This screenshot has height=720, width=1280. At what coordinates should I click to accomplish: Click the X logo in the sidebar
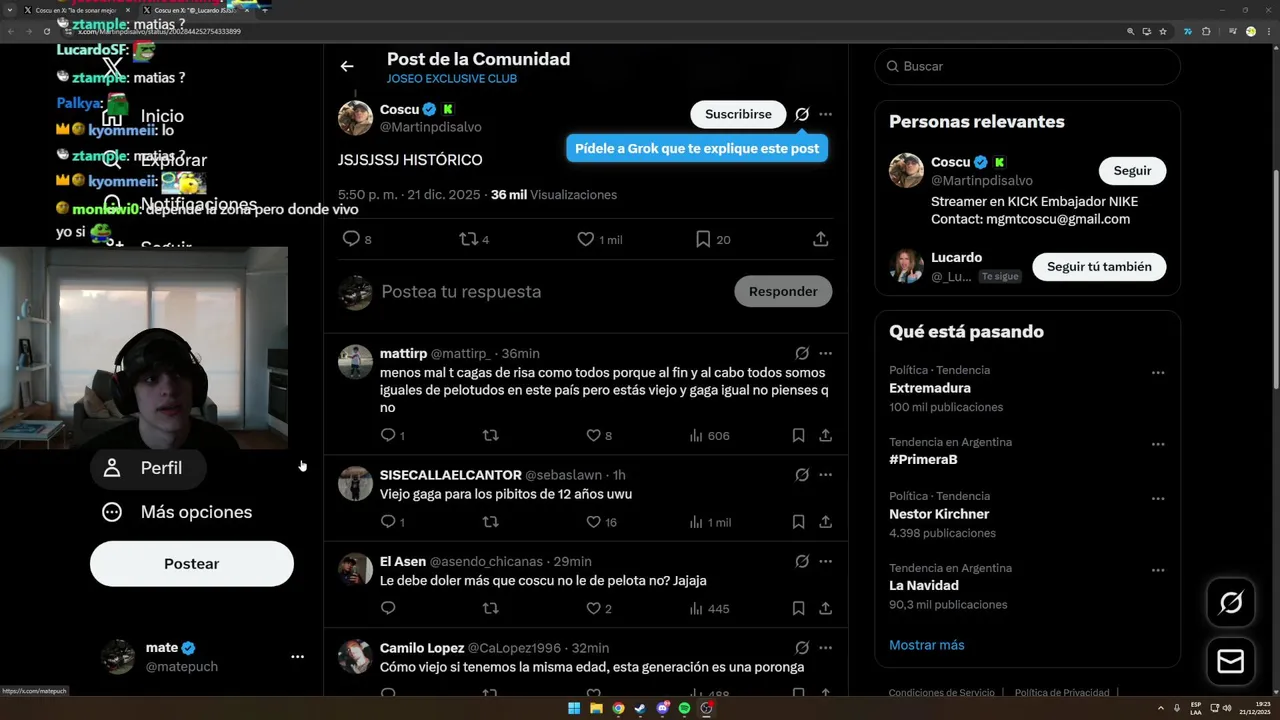[113, 68]
